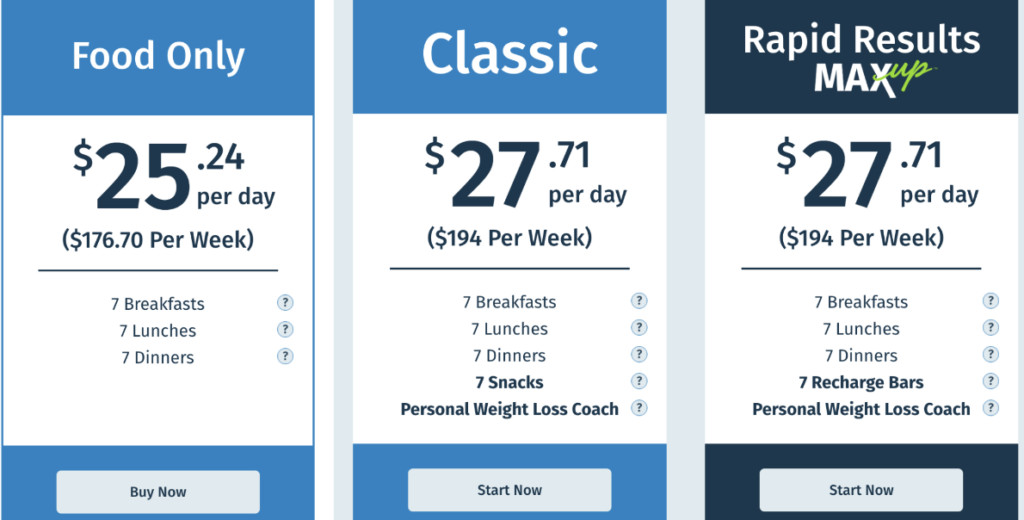This screenshot has height=520, width=1024.
Task: Click question mark next to Rapid Results 7 Lunches
Action: coord(991,327)
